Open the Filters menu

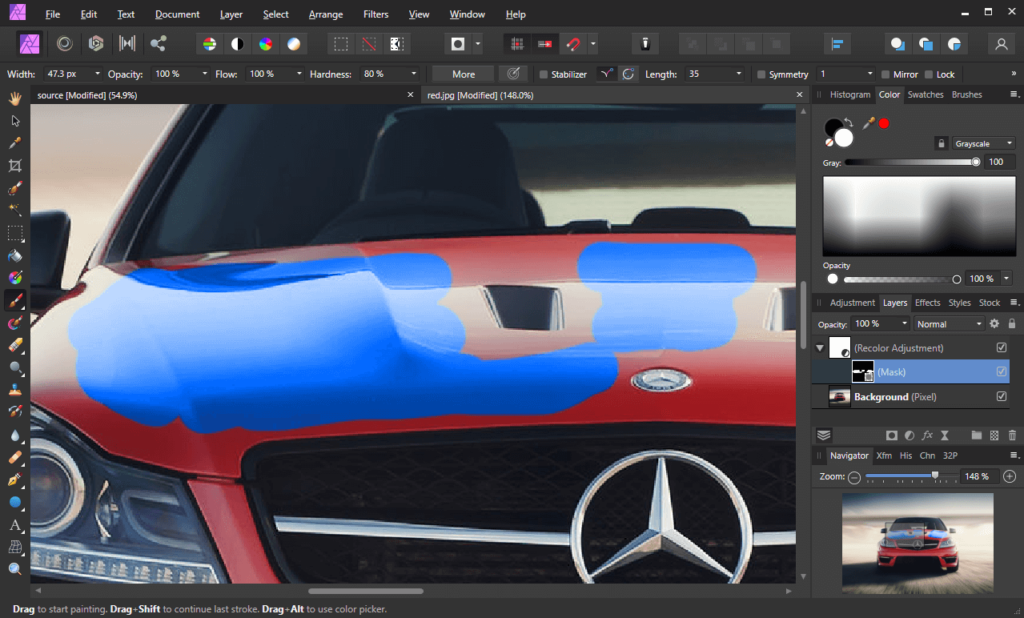click(375, 14)
